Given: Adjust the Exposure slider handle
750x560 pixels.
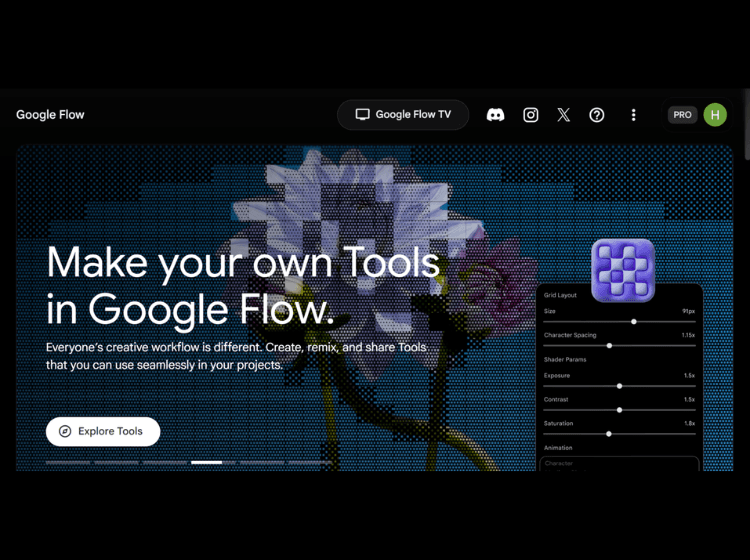Looking at the screenshot, I should coord(619,386).
